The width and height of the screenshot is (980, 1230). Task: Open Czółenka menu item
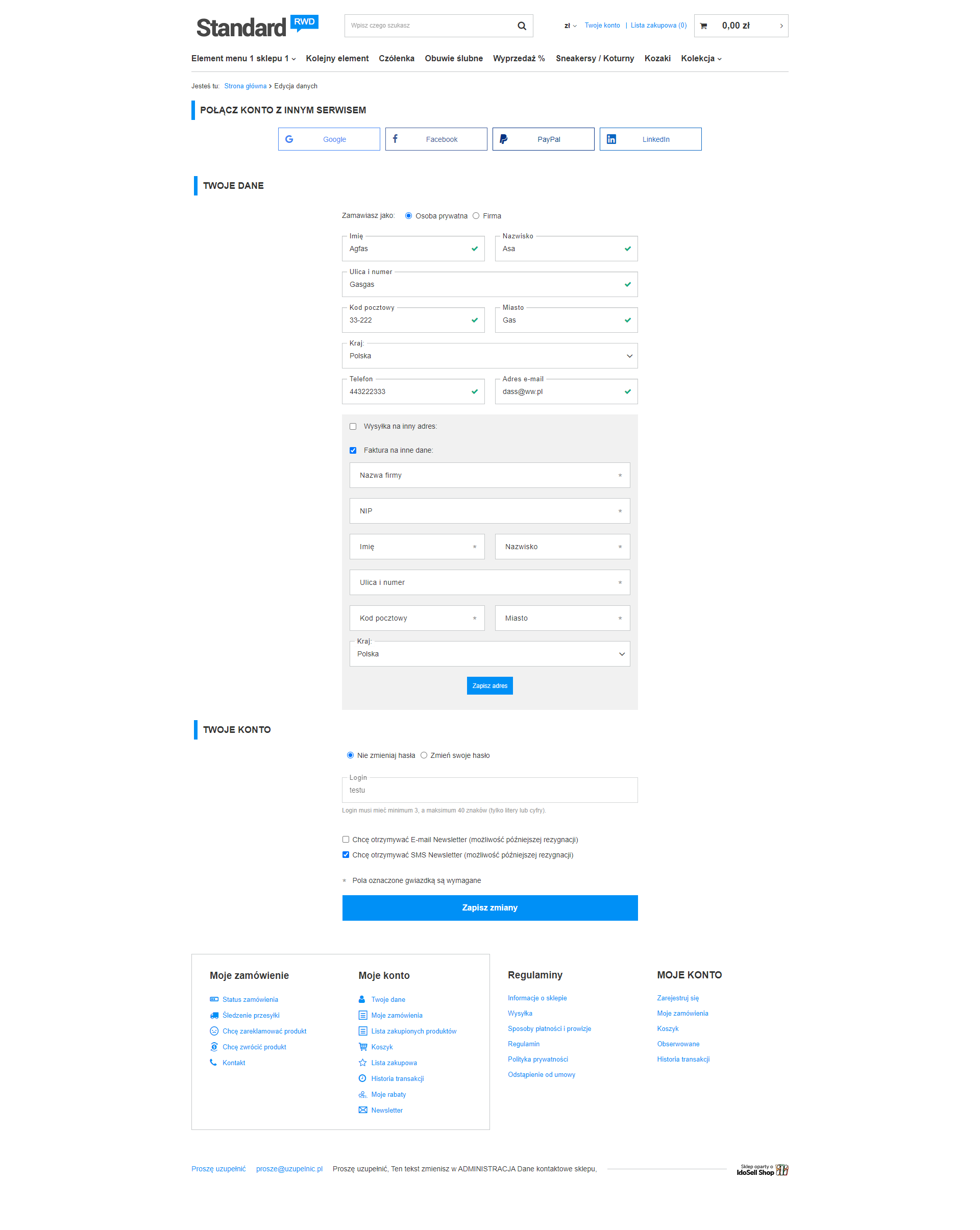coord(397,58)
